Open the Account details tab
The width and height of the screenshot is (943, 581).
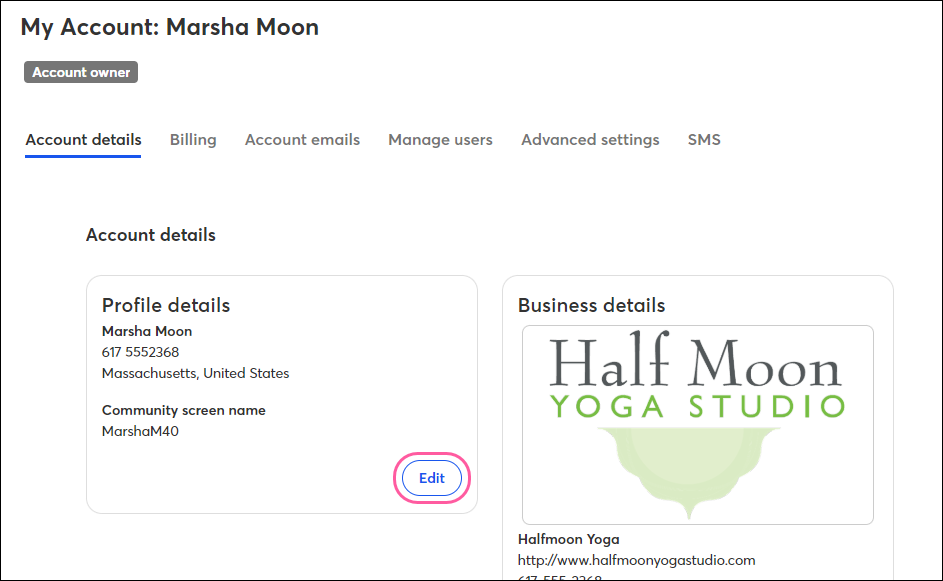pos(83,140)
